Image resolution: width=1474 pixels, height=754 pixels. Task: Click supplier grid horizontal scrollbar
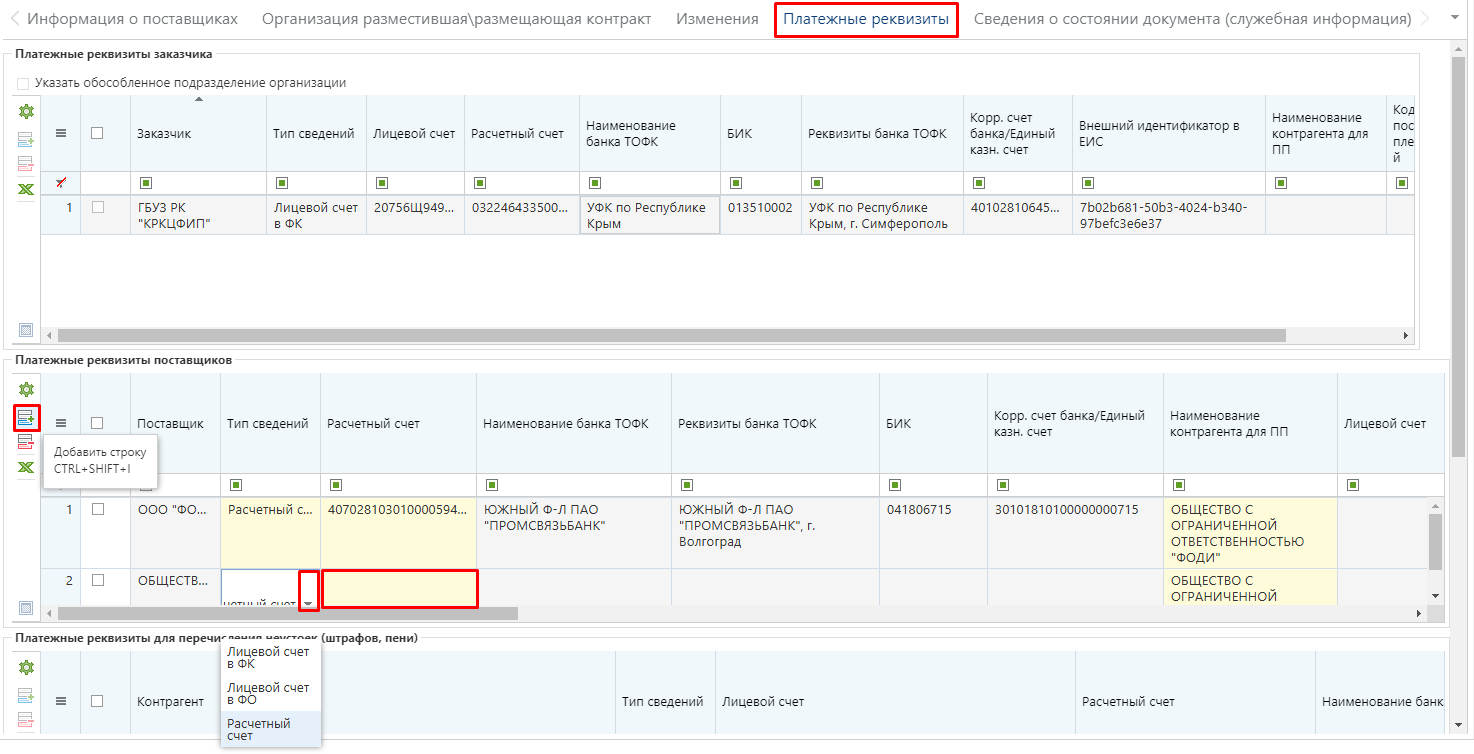coord(288,613)
